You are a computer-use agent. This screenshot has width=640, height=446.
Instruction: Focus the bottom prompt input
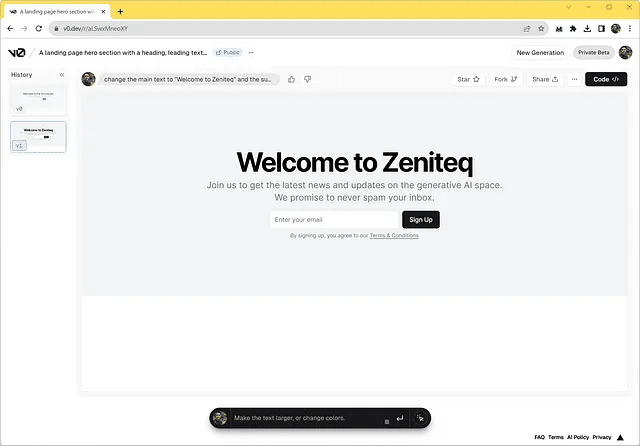306,418
